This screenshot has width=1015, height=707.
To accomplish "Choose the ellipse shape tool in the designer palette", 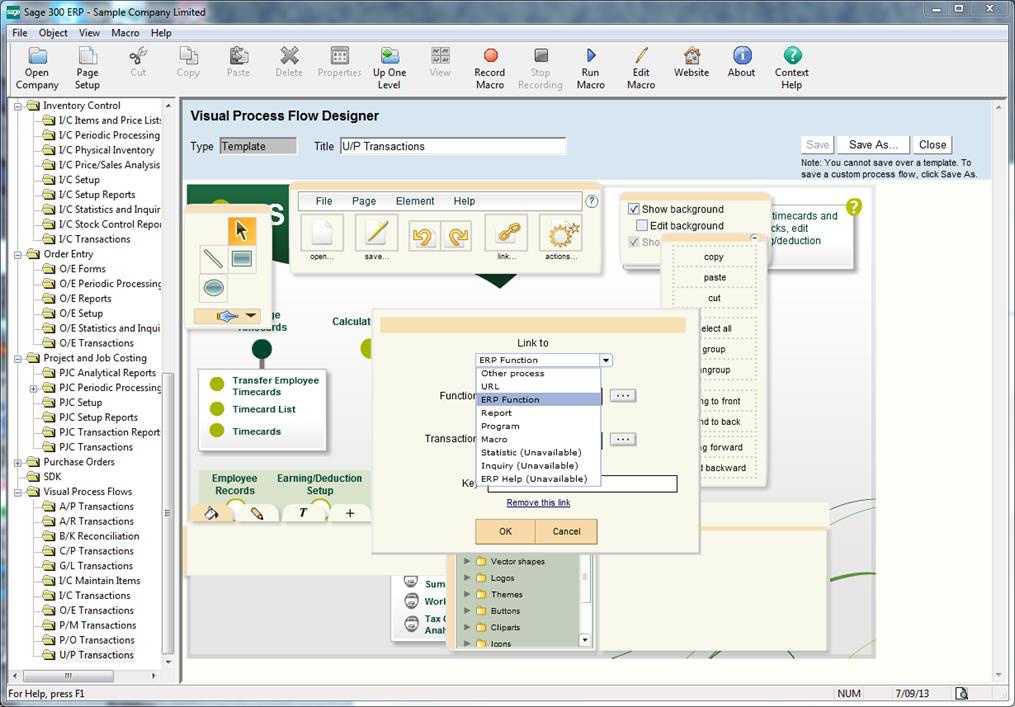I will (214, 287).
